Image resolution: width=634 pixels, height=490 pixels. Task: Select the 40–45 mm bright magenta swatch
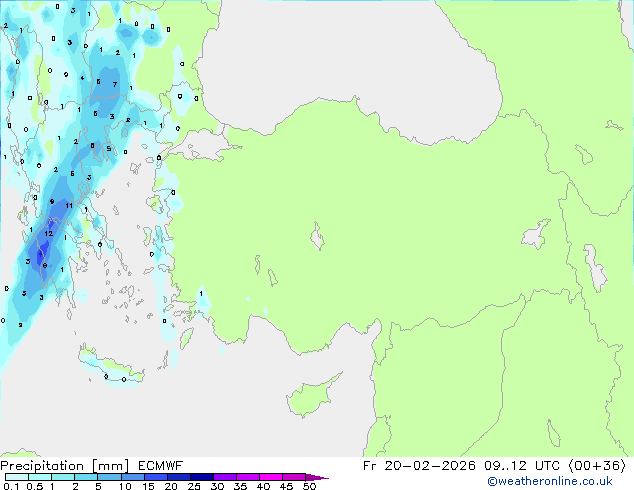pyautogui.click(x=271, y=477)
